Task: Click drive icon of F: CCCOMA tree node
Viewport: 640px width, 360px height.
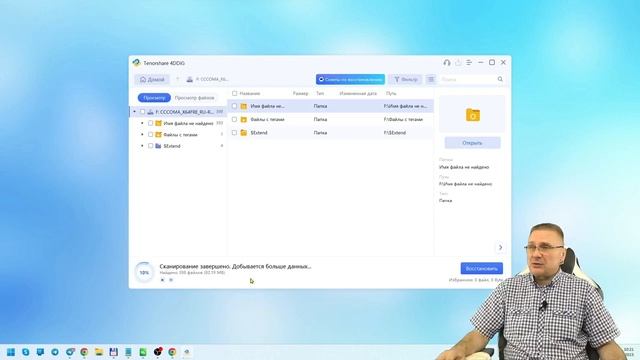Action: coord(150,111)
